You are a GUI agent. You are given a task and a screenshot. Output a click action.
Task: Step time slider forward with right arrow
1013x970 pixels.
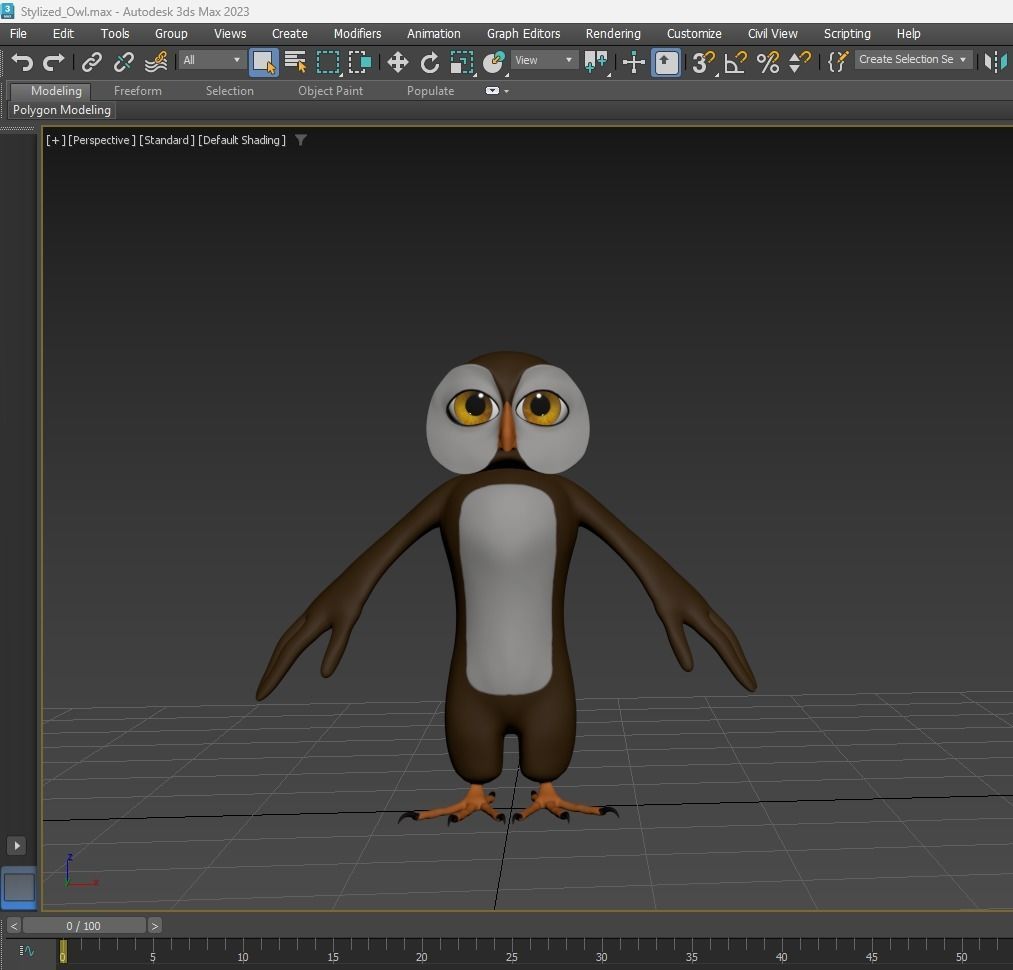coord(154,926)
